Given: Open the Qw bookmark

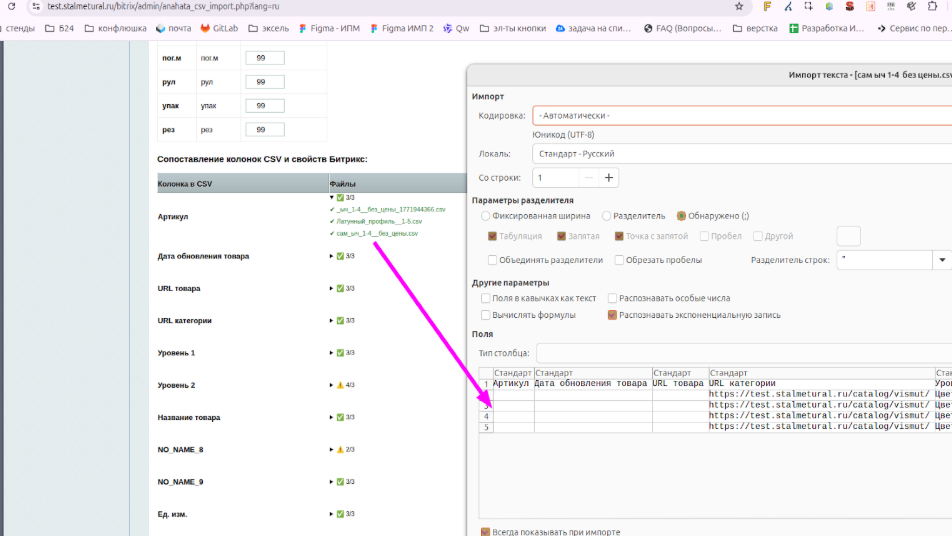Looking at the screenshot, I should click(456, 28).
